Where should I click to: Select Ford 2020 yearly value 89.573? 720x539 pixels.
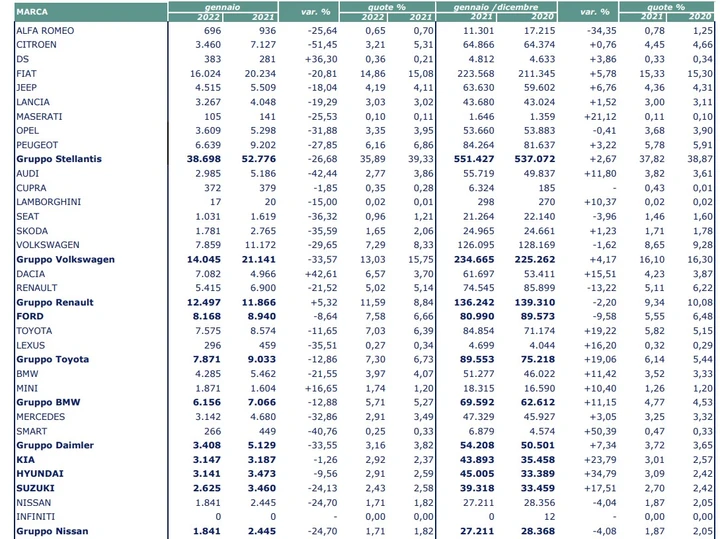point(538,316)
